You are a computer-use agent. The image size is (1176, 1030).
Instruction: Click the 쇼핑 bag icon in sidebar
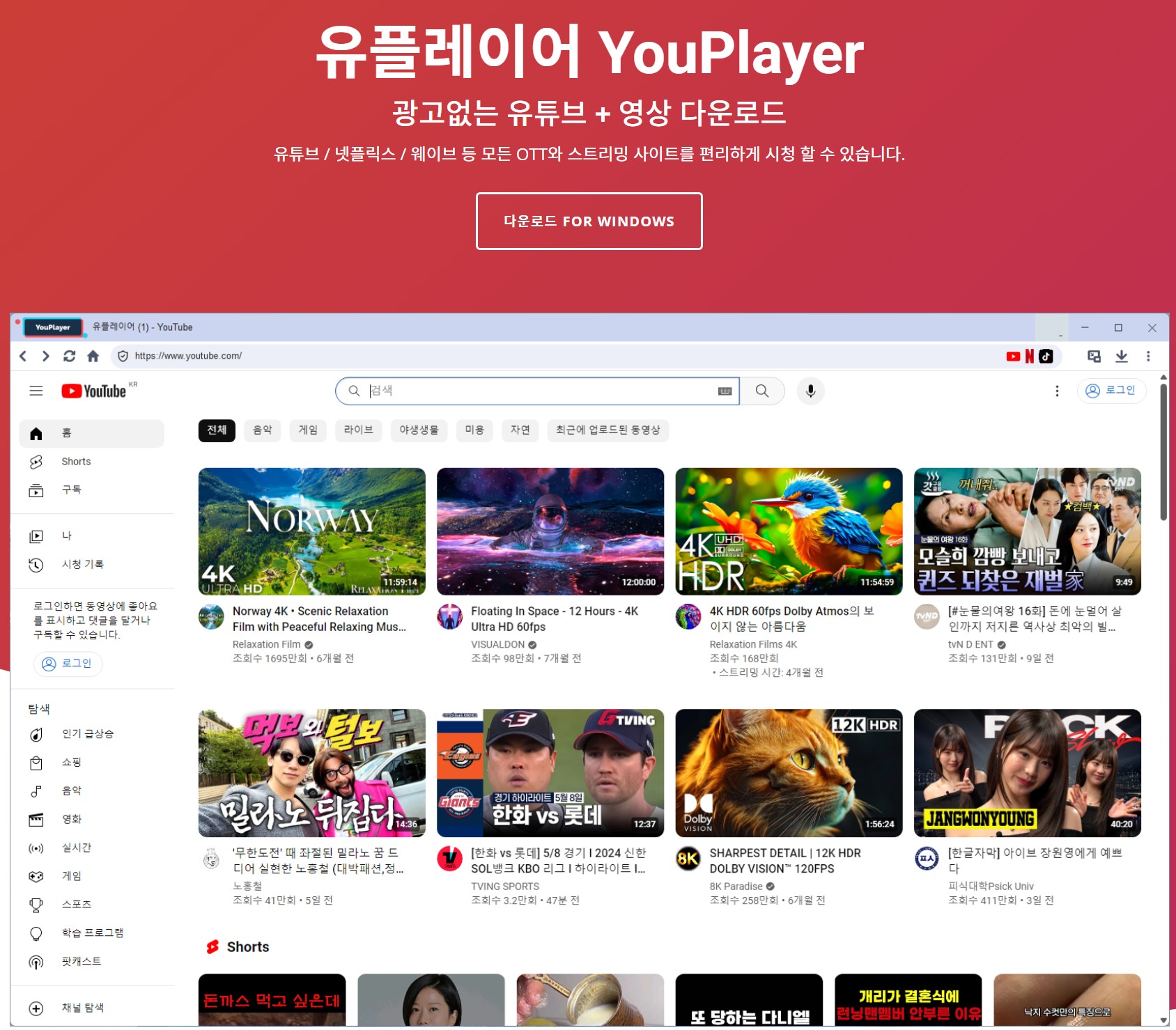[36, 763]
